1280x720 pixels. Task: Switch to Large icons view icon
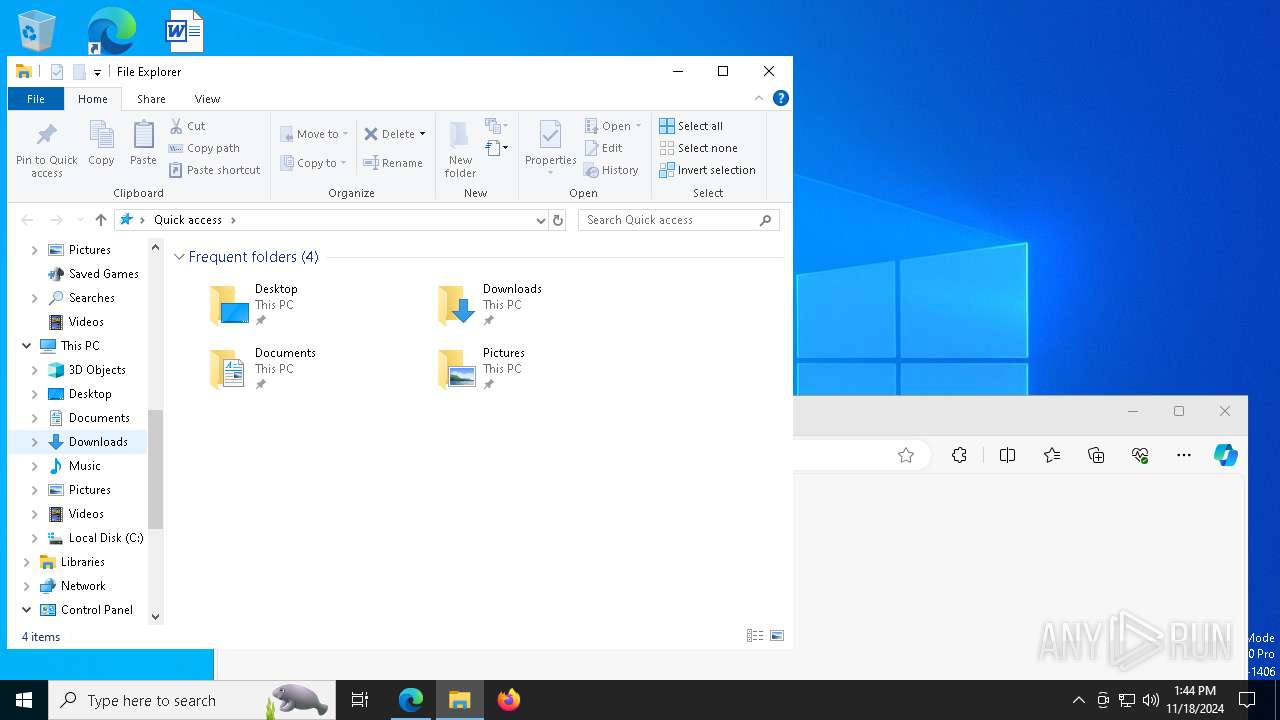point(777,636)
